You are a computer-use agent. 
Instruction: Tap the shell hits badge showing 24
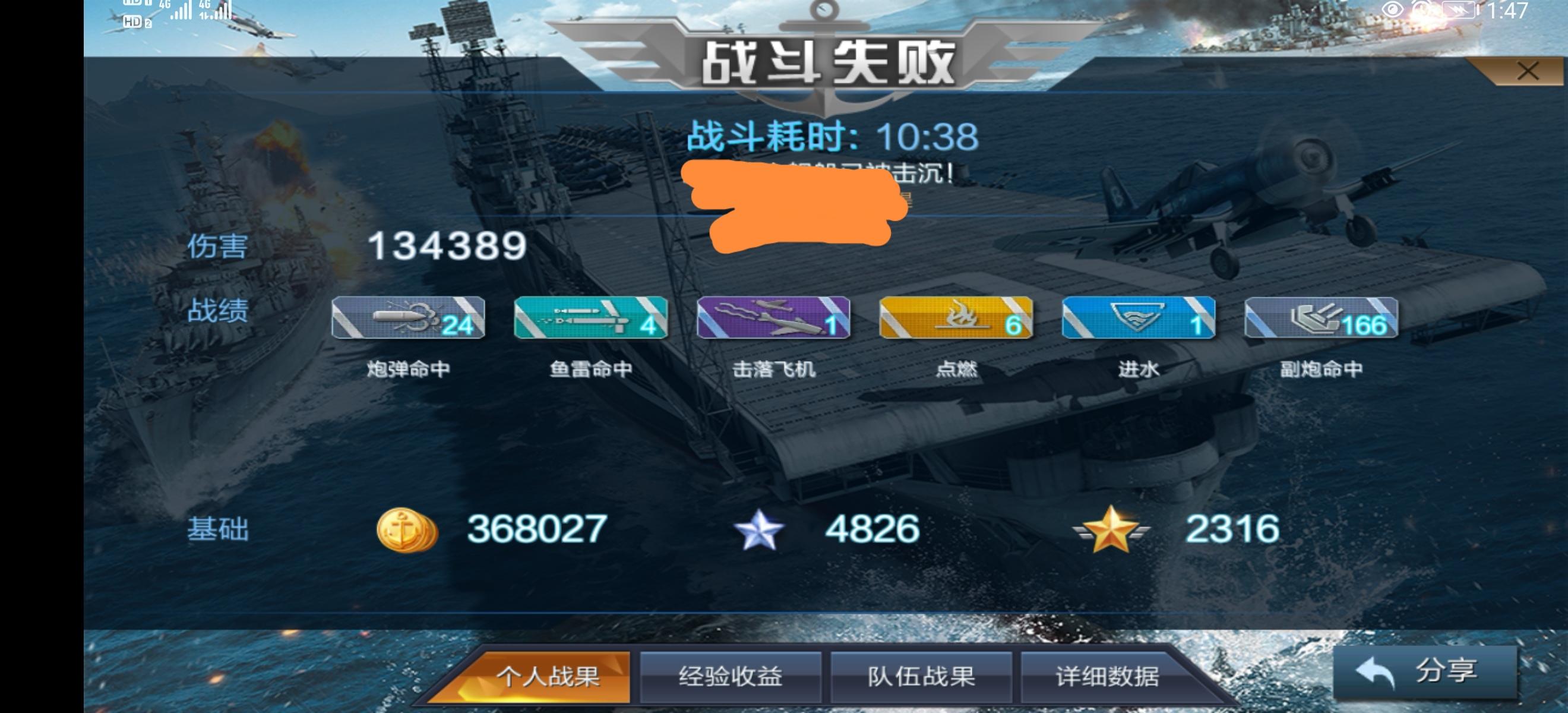point(408,317)
